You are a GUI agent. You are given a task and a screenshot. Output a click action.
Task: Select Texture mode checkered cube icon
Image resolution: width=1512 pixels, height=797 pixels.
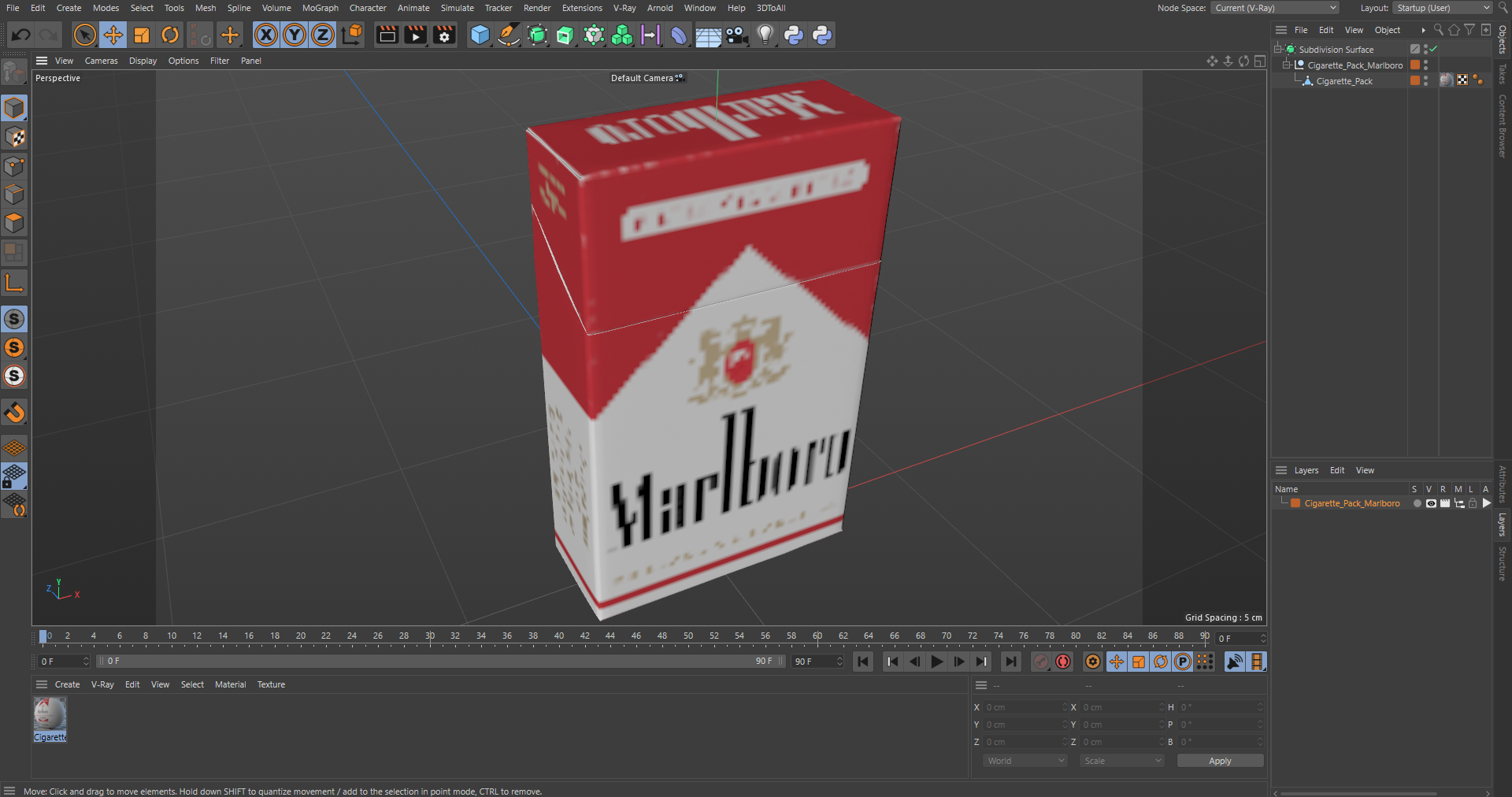click(x=14, y=137)
